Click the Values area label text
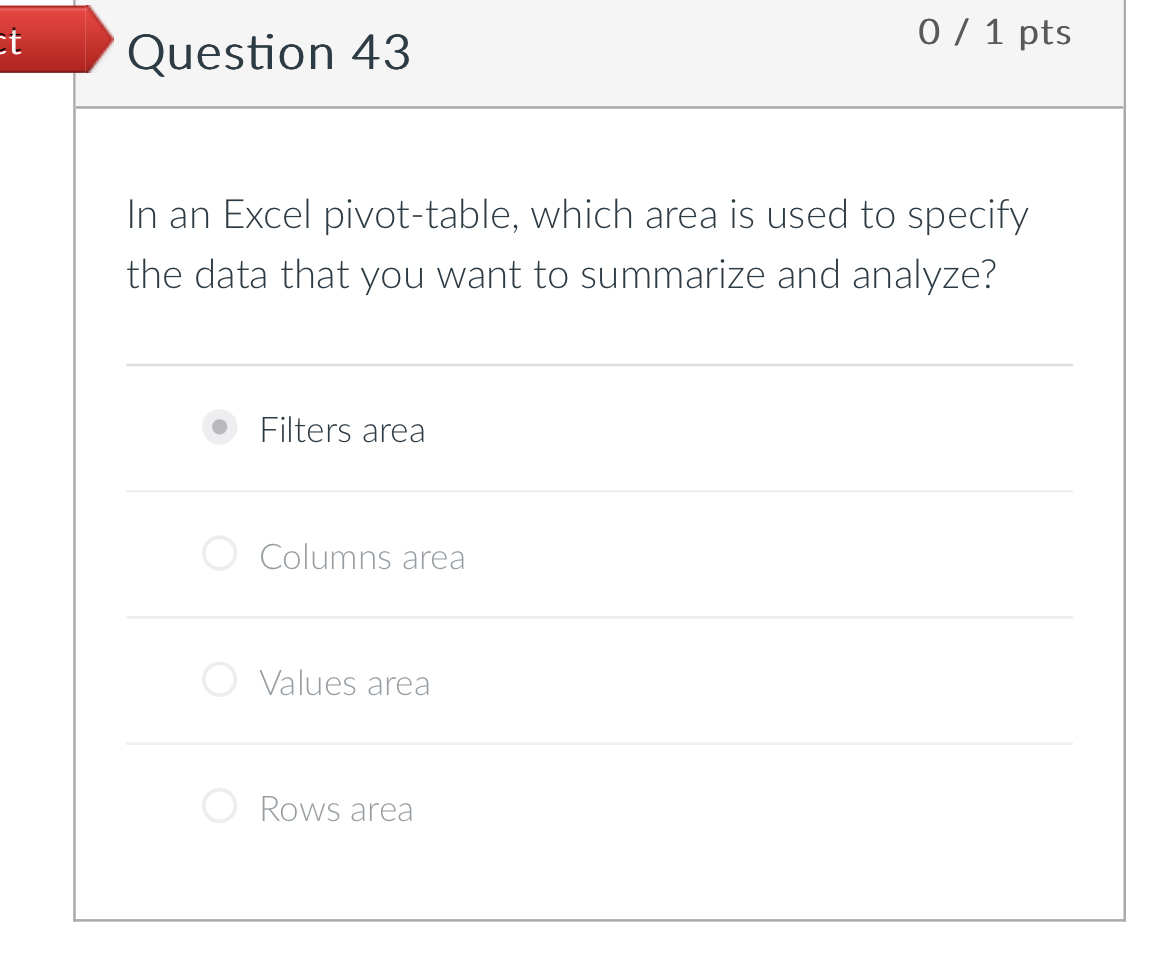Screen dimensions: 1172x975 [x=345, y=682]
